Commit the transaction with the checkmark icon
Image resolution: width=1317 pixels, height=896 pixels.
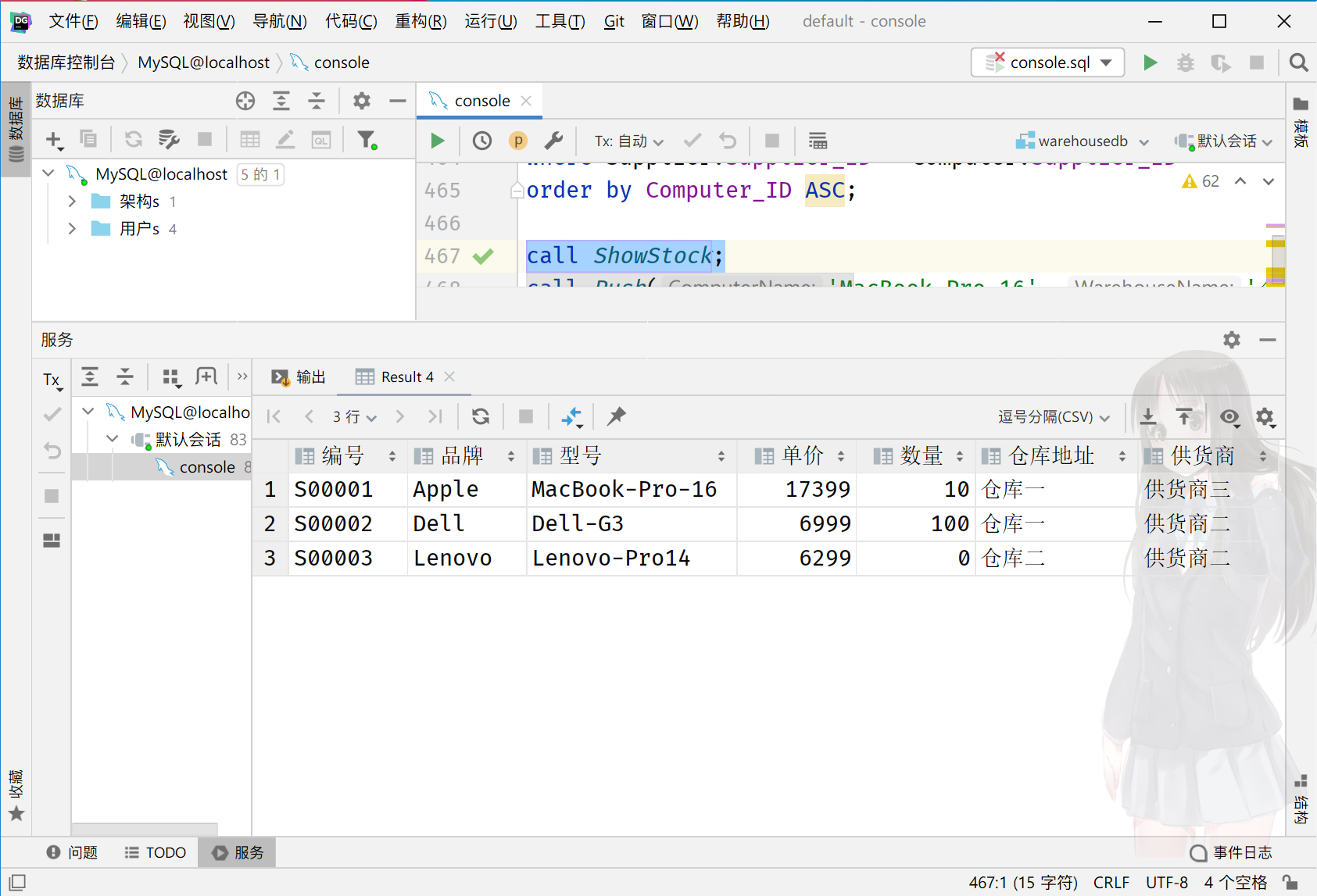692,141
